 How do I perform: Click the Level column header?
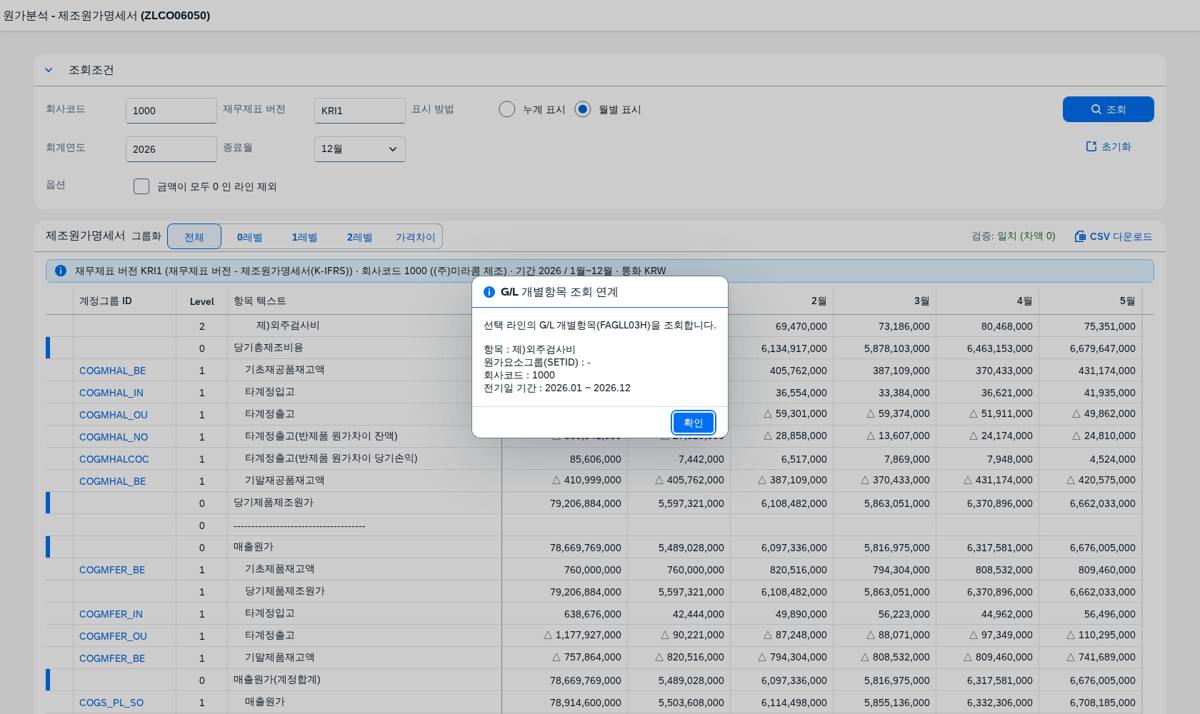click(201, 301)
